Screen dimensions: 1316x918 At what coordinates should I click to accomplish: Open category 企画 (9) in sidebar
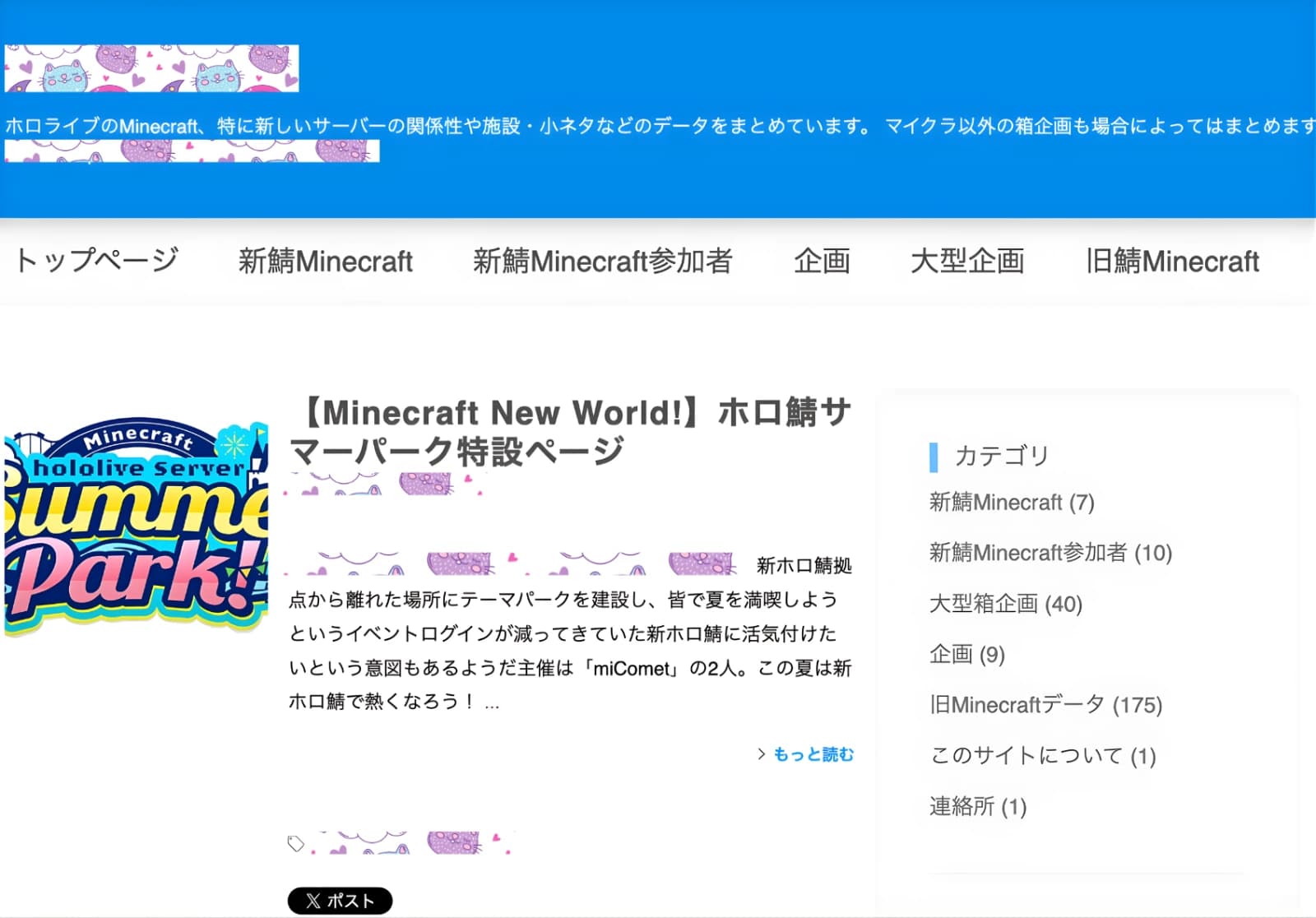point(967,654)
